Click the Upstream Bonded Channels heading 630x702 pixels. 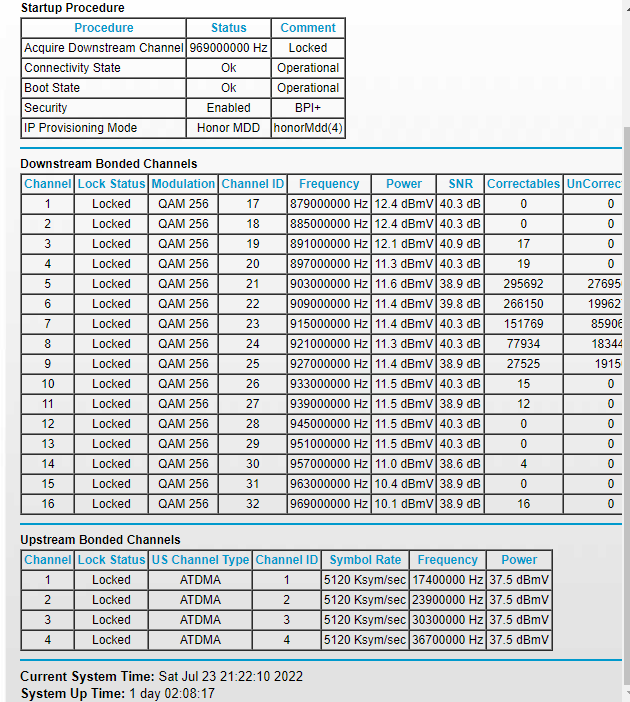tap(100, 540)
